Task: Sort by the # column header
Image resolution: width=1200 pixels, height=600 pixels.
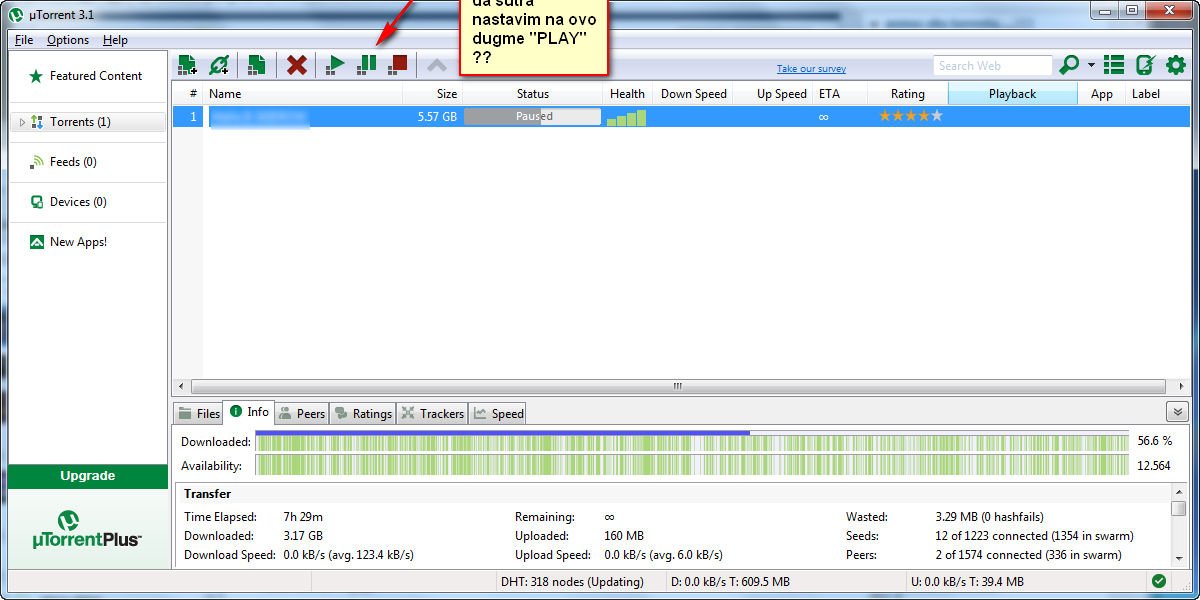Action: tap(188, 94)
